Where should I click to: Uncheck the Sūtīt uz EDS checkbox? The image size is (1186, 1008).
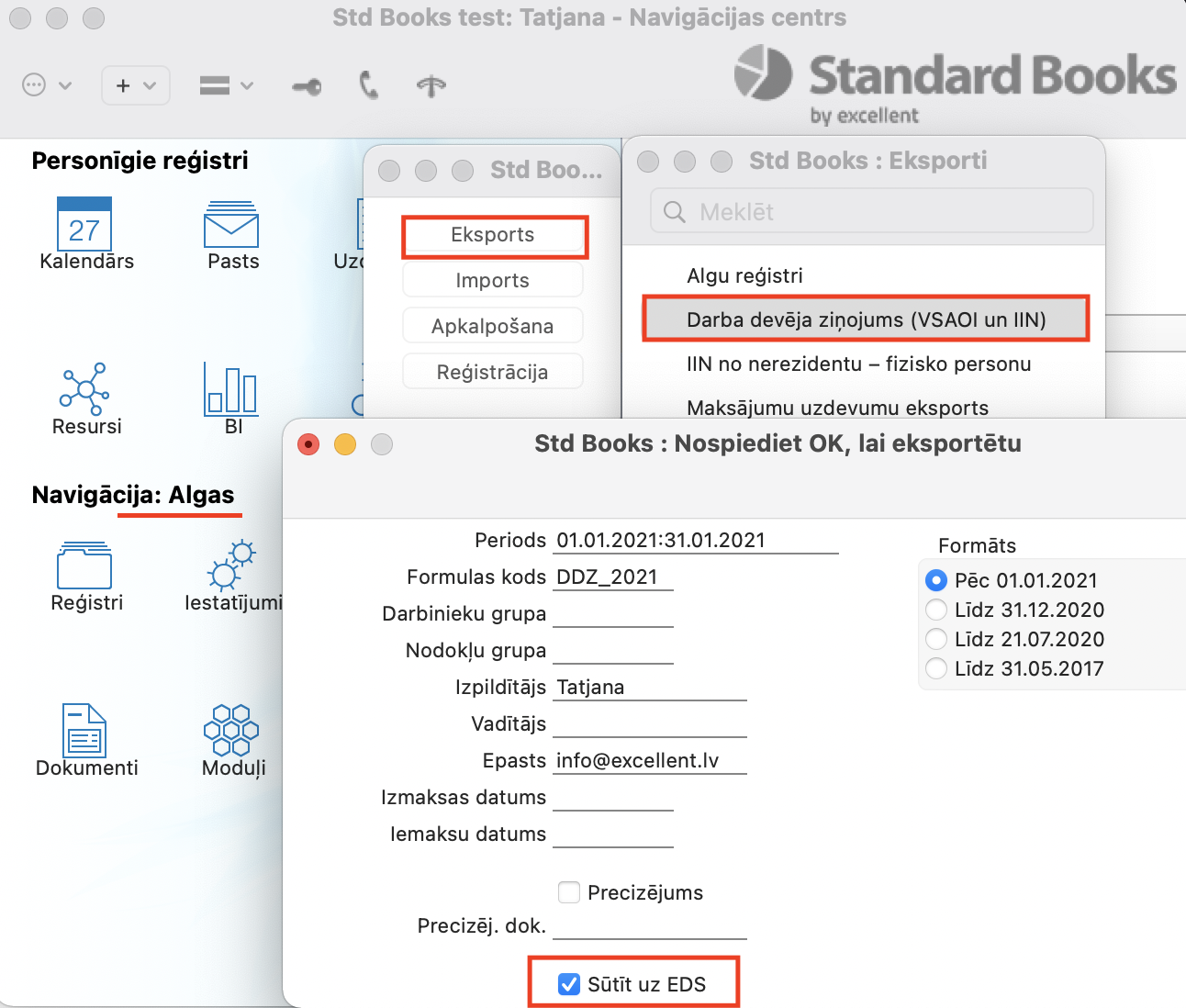[x=569, y=984]
